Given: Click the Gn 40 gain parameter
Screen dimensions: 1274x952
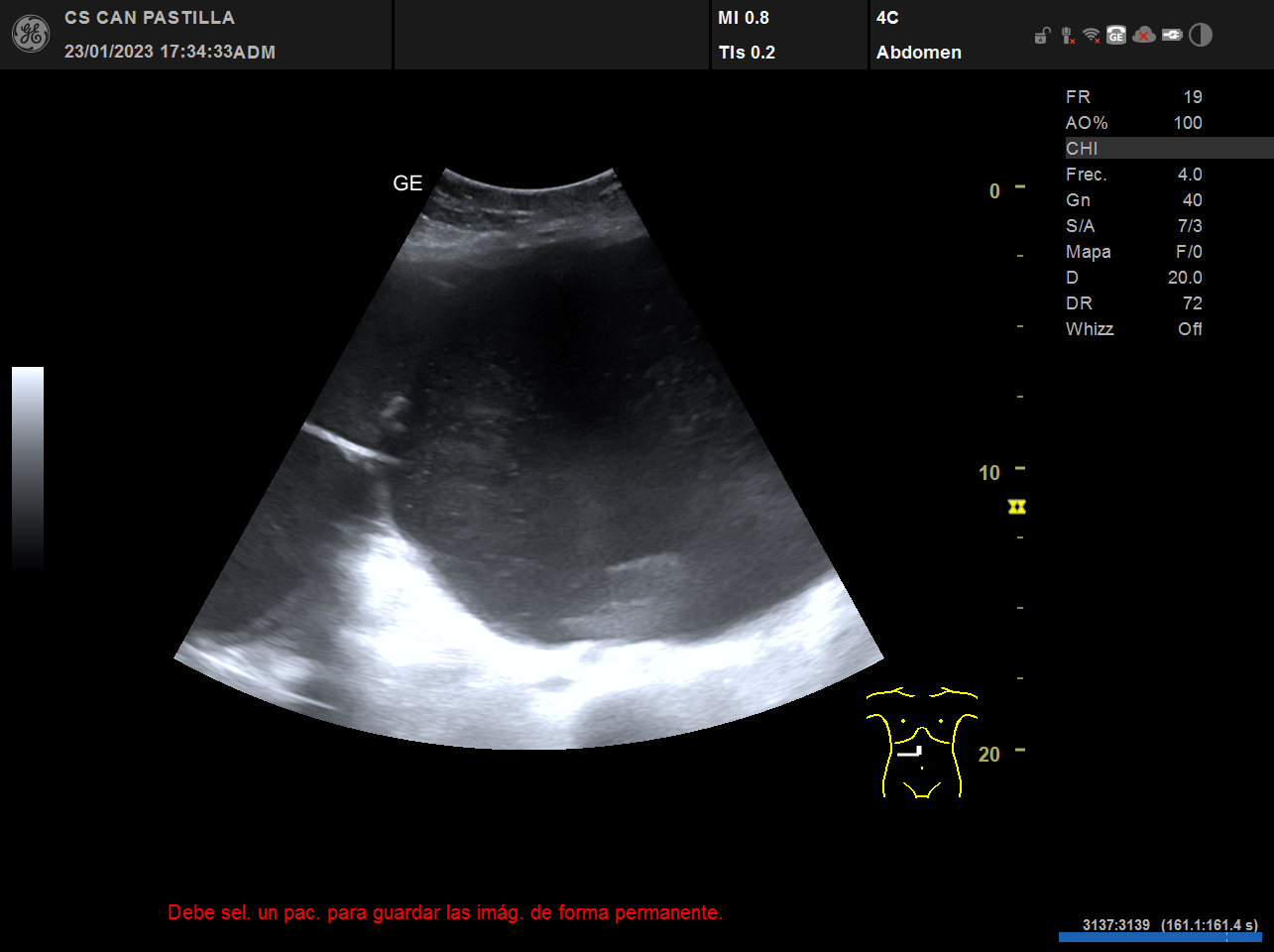Looking at the screenshot, I should [1133, 200].
